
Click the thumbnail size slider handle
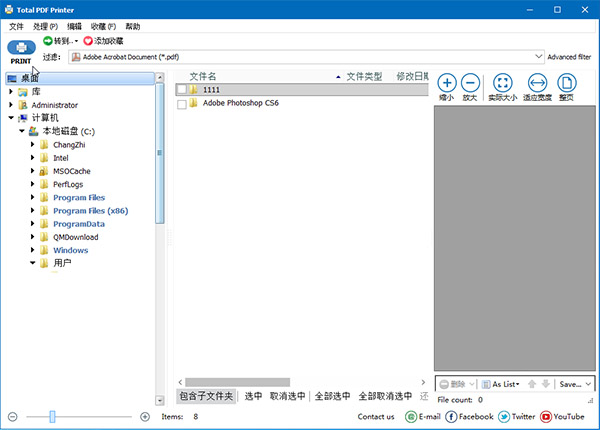point(52,416)
